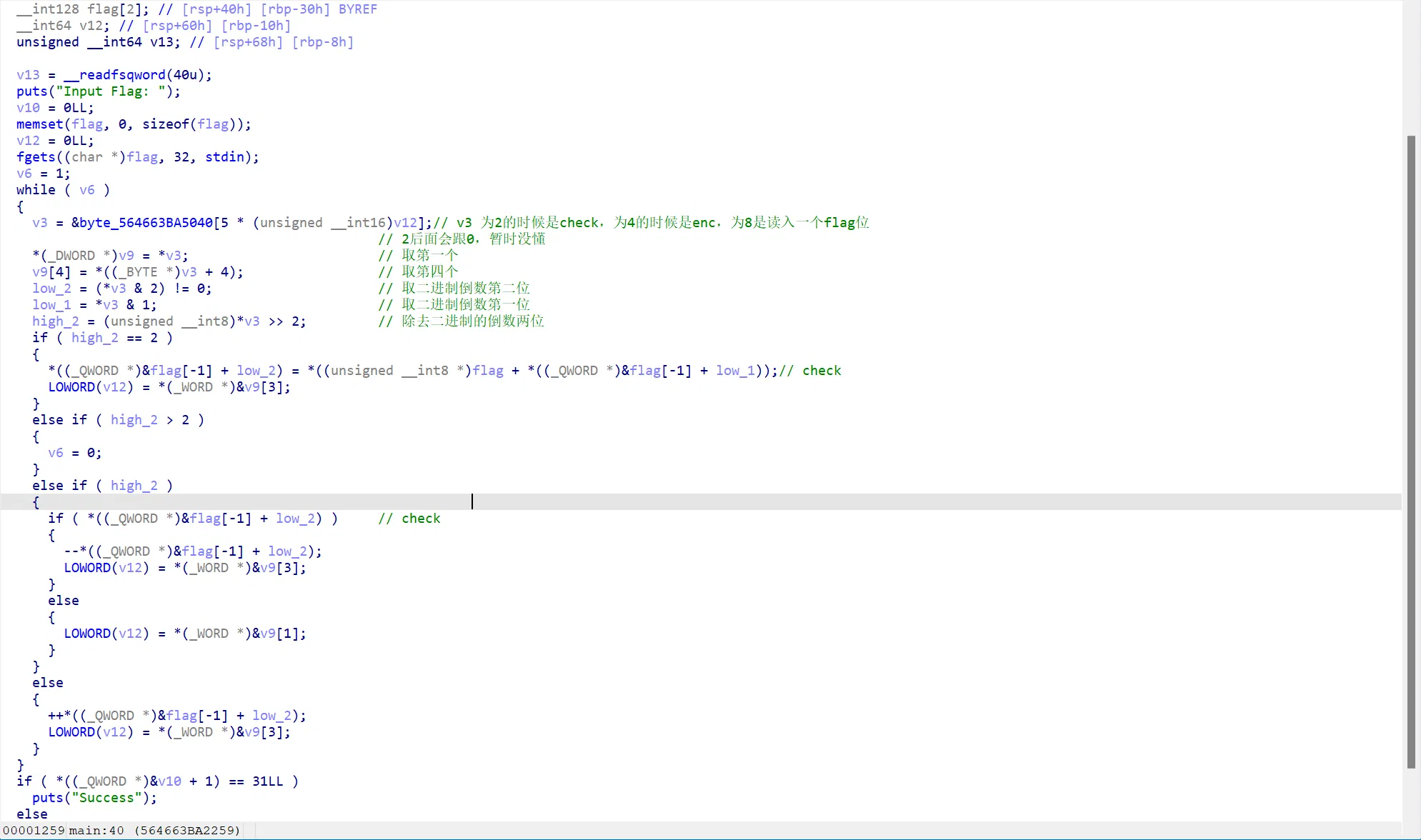Click the "unsigned __int64 v13" declaration
Screen dimensions: 1421x840
(99, 42)
